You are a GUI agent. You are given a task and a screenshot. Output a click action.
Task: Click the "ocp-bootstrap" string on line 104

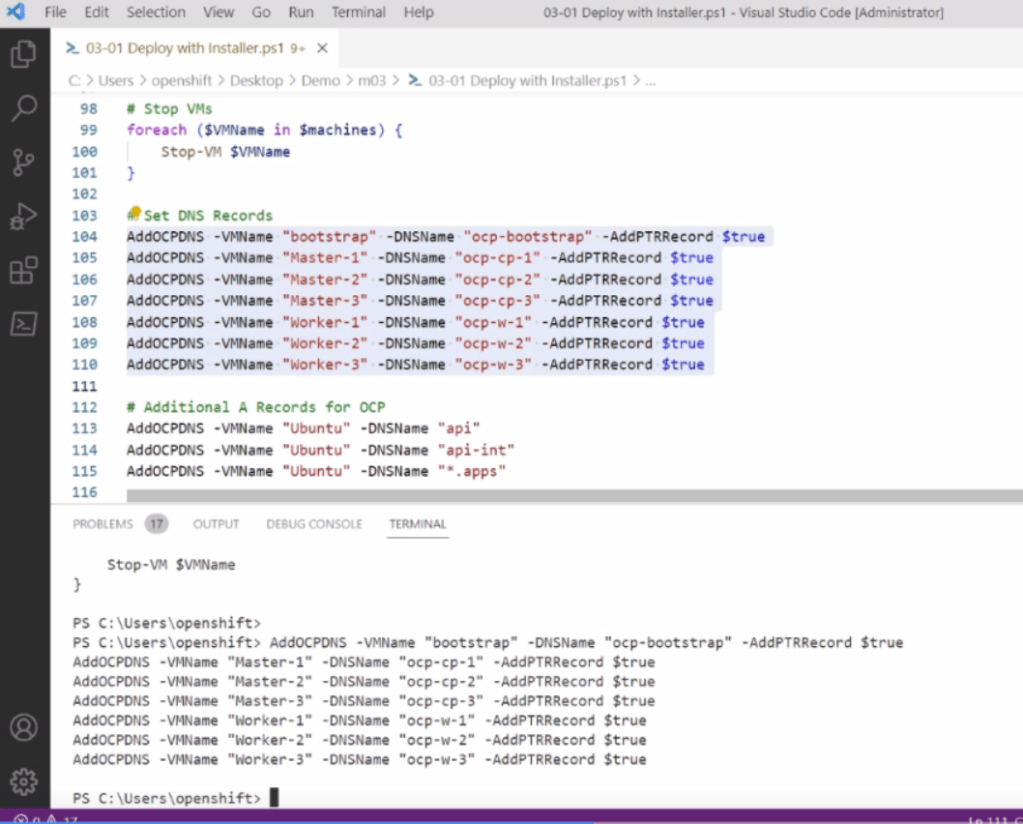click(x=528, y=237)
